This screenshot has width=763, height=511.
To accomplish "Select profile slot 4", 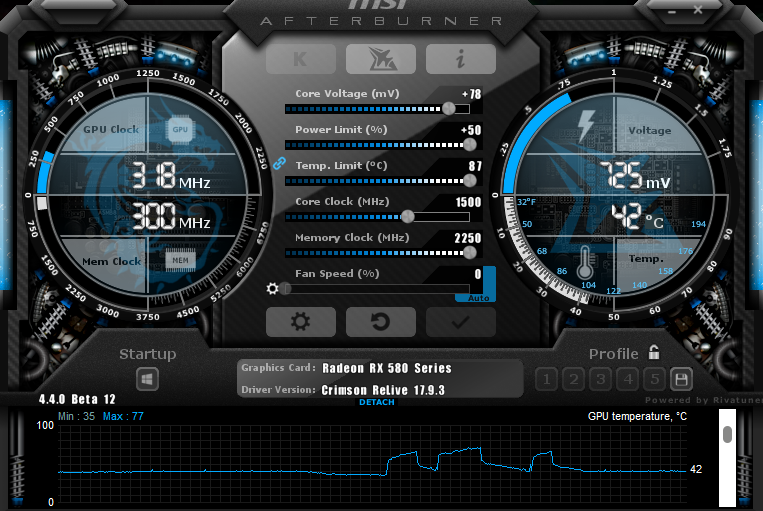I will pyautogui.click(x=628, y=379).
